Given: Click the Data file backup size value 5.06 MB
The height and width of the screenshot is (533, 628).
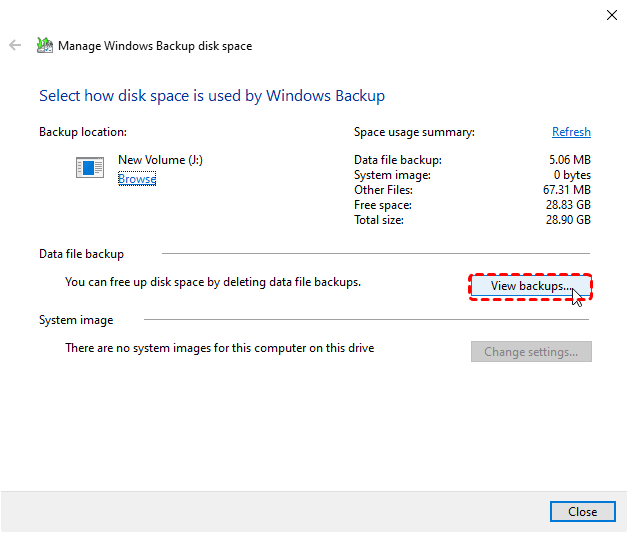Looking at the screenshot, I should (569, 160).
